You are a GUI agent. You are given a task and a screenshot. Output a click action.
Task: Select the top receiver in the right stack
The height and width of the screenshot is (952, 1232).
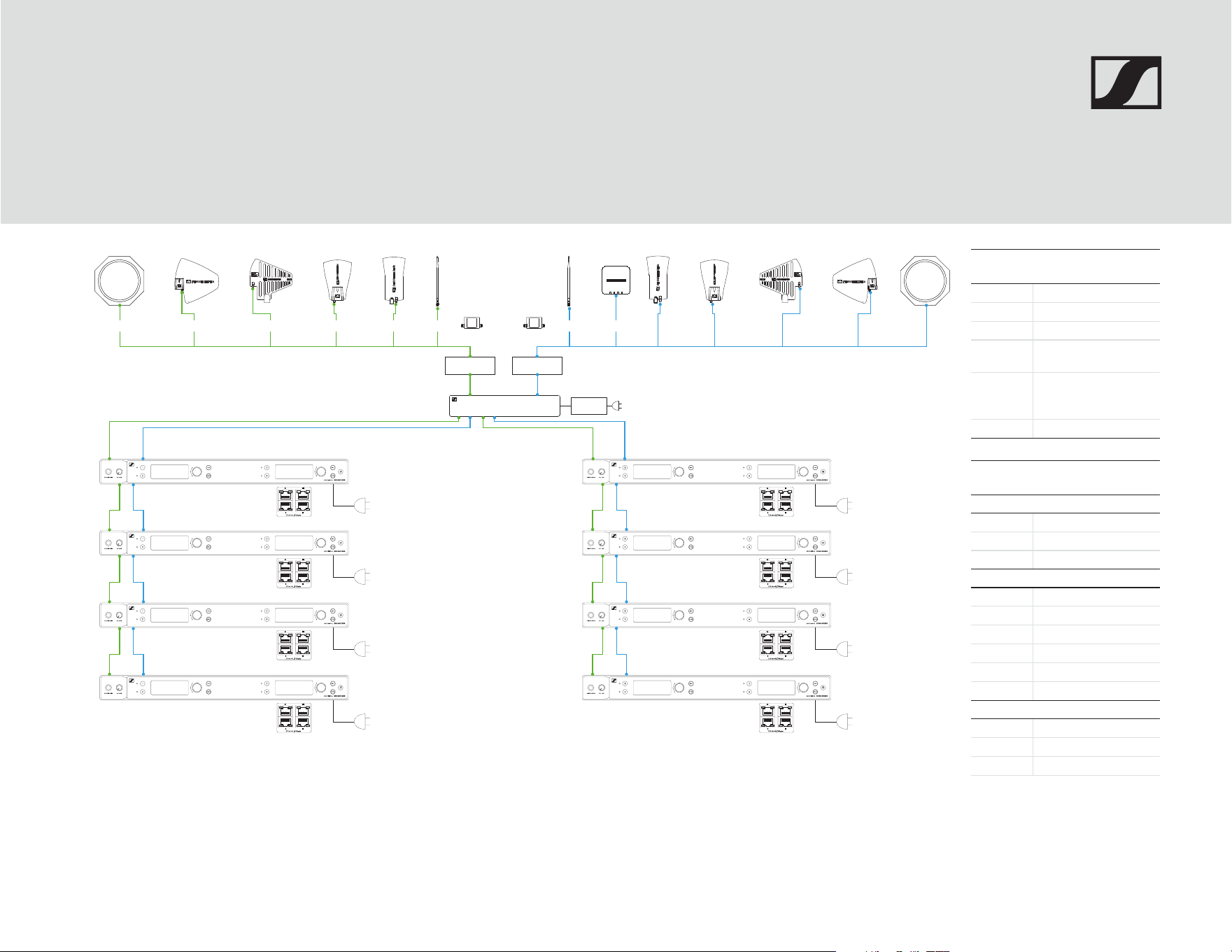pos(707,471)
